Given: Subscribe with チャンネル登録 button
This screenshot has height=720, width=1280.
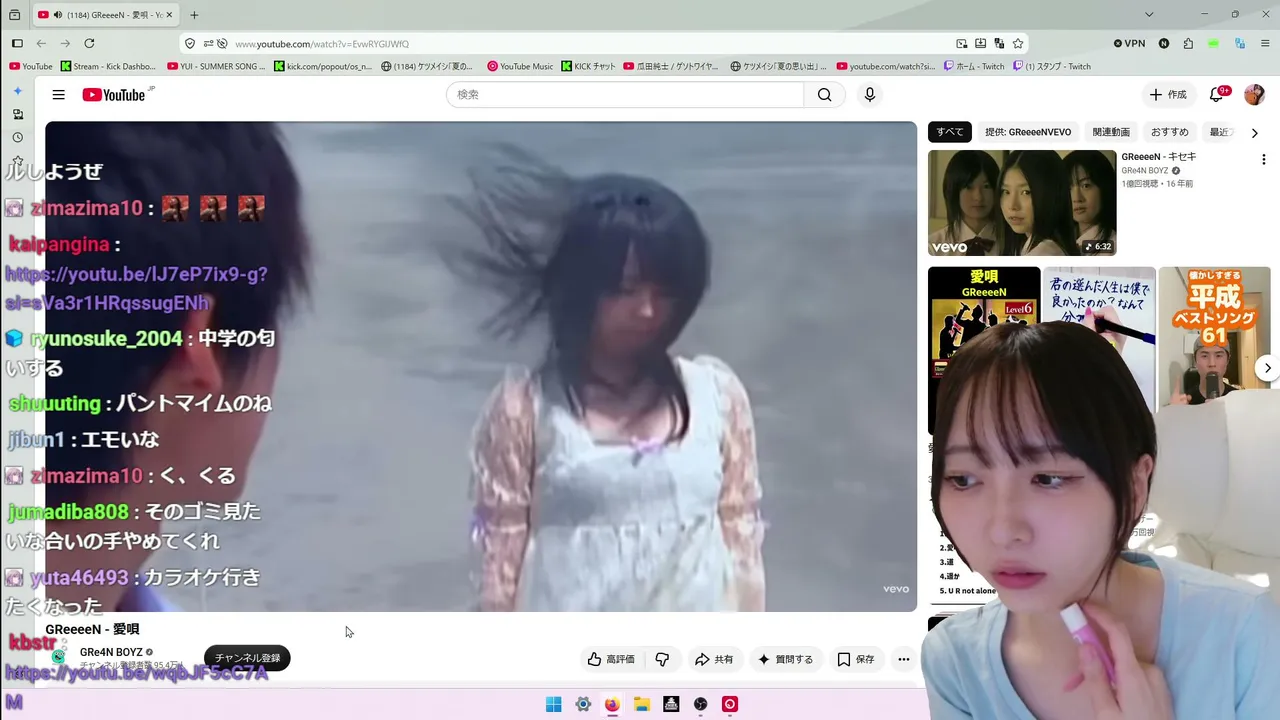Looking at the screenshot, I should (247, 658).
